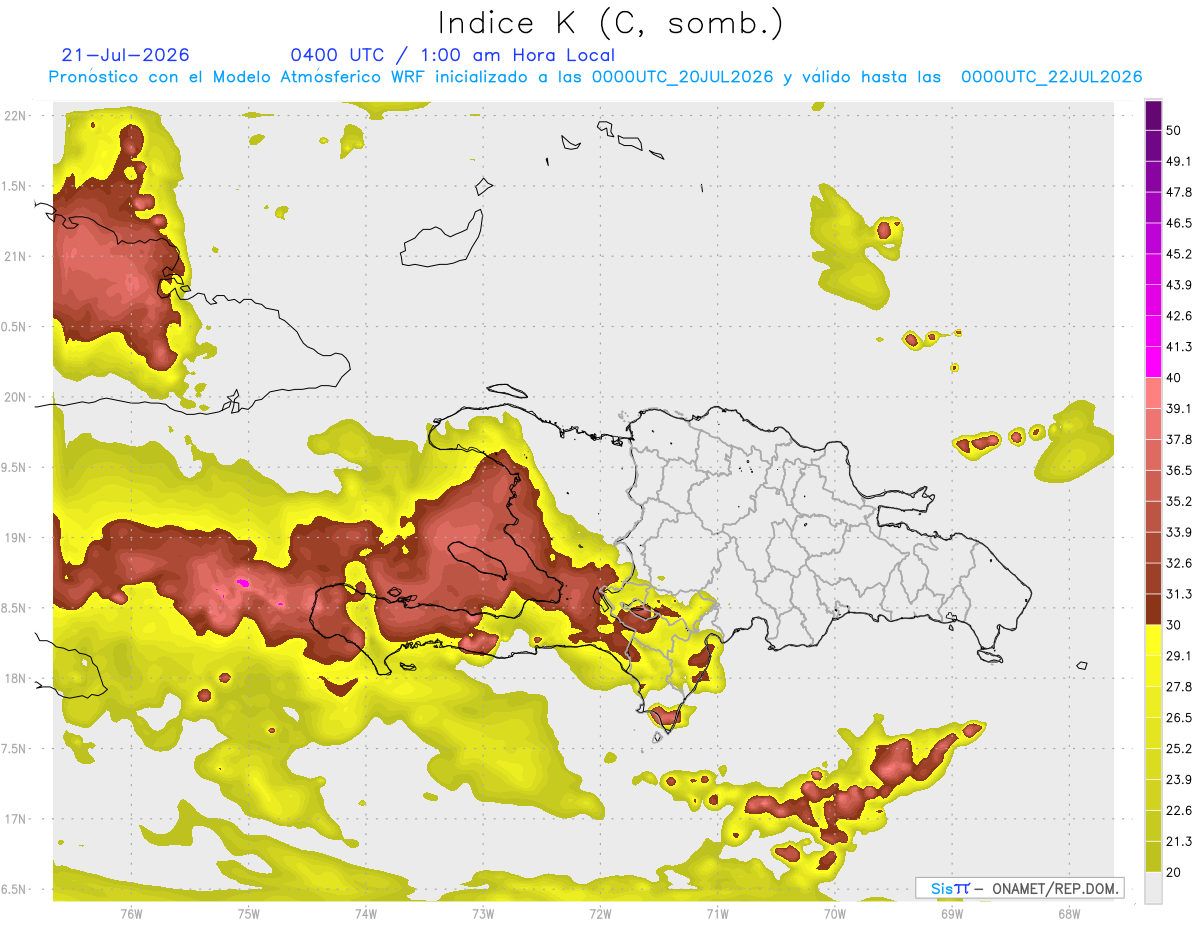
Task: Click the '71W' longitude label
Action: click(717, 913)
